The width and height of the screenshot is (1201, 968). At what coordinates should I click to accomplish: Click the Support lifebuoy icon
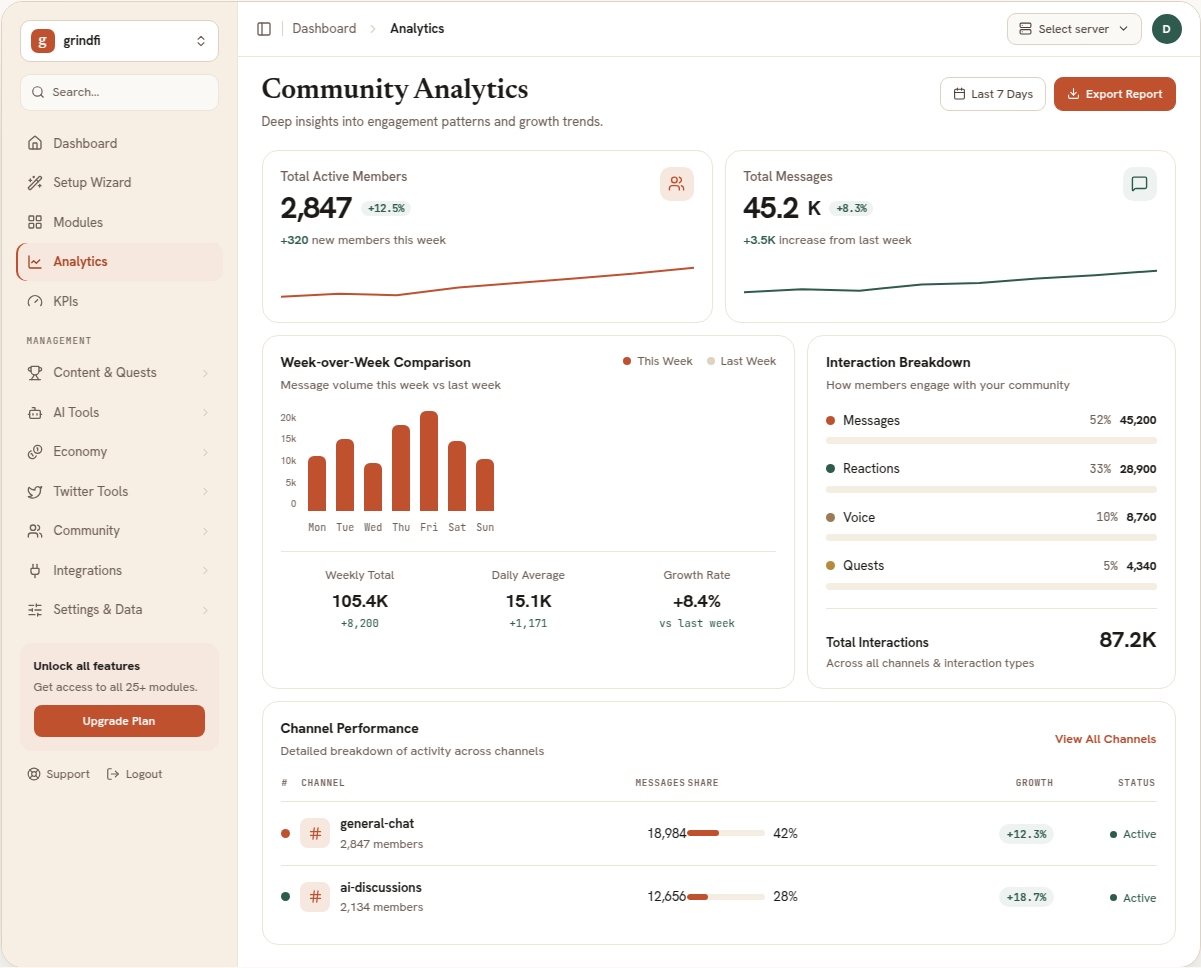point(34,774)
